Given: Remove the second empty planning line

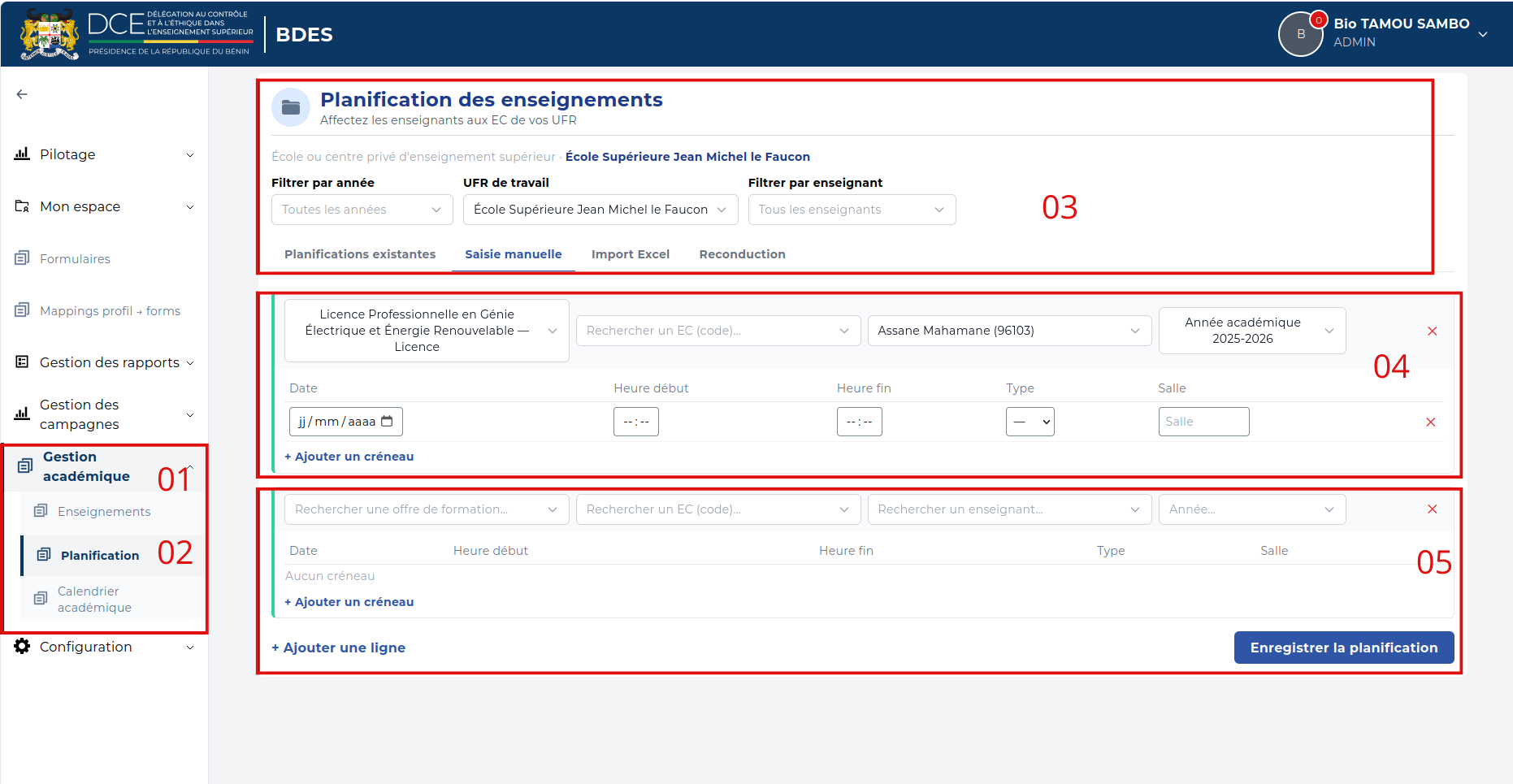Looking at the screenshot, I should pos(1432,509).
